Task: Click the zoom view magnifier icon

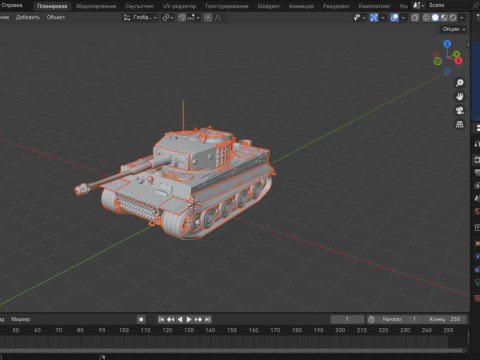Action: click(x=460, y=83)
